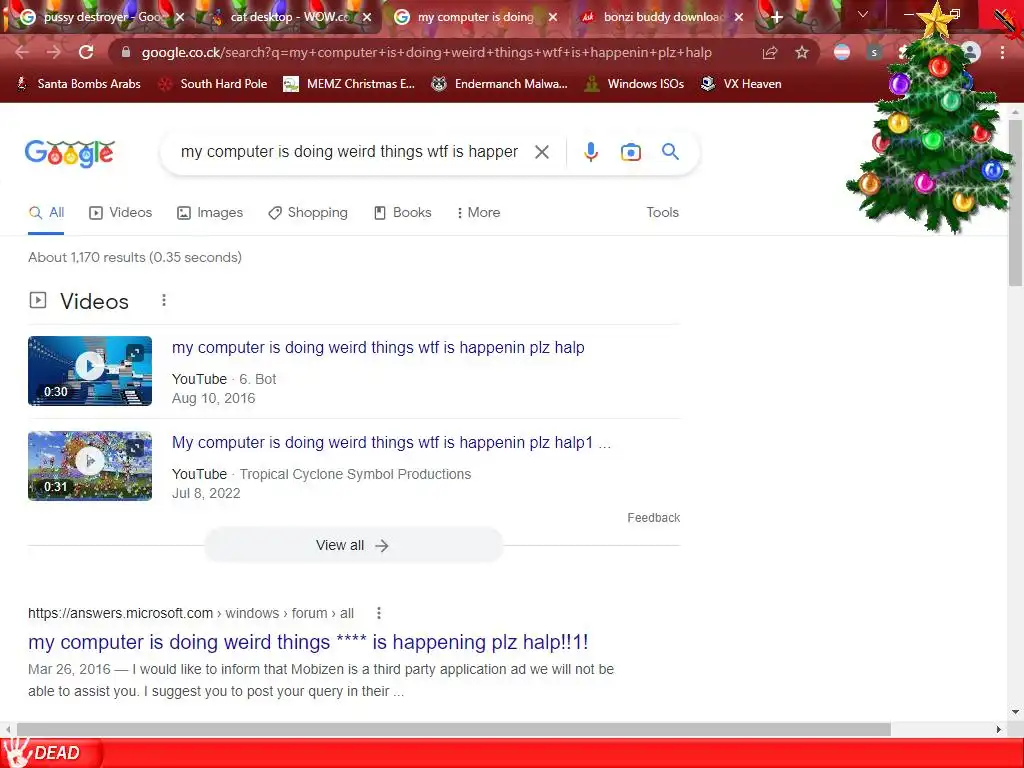Click inside the Google search text field
The height and width of the screenshot is (768, 1024).
pos(349,152)
